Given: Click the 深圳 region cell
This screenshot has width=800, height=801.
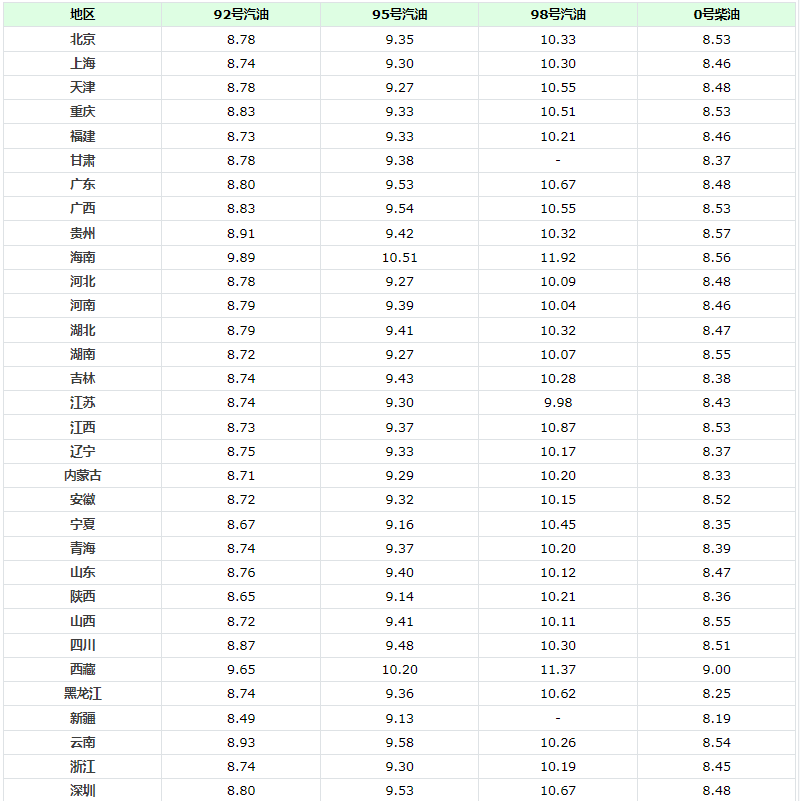Looking at the screenshot, I should [x=82, y=790].
